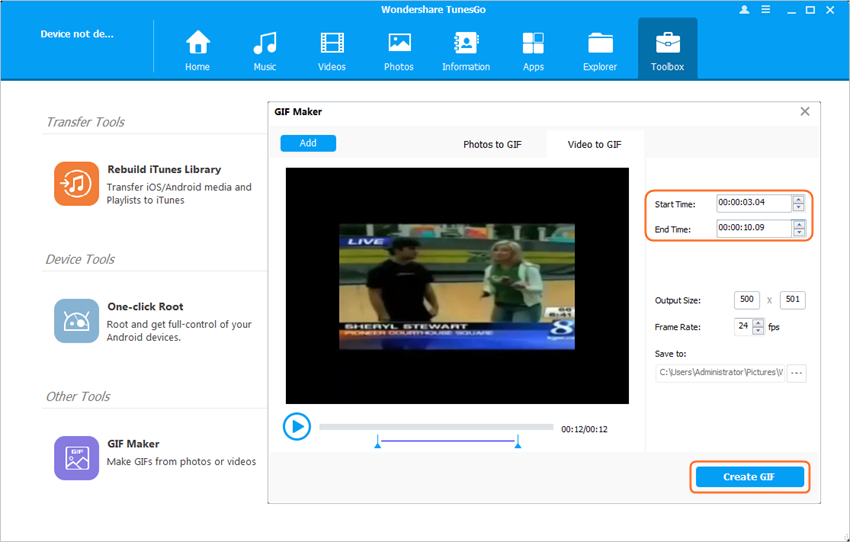The height and width of the screenshot is (542, 850).
Task: Browse for save location with ellipsis button
Action: (796, 373)
